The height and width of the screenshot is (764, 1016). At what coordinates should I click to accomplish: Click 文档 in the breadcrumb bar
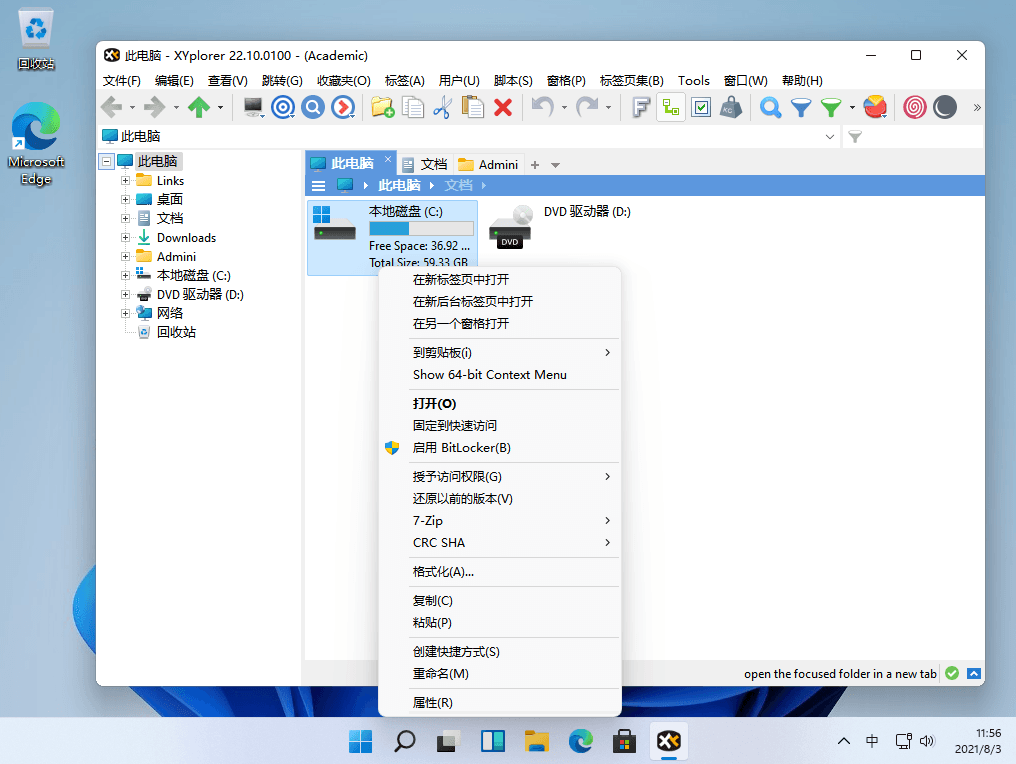(458, 186)
